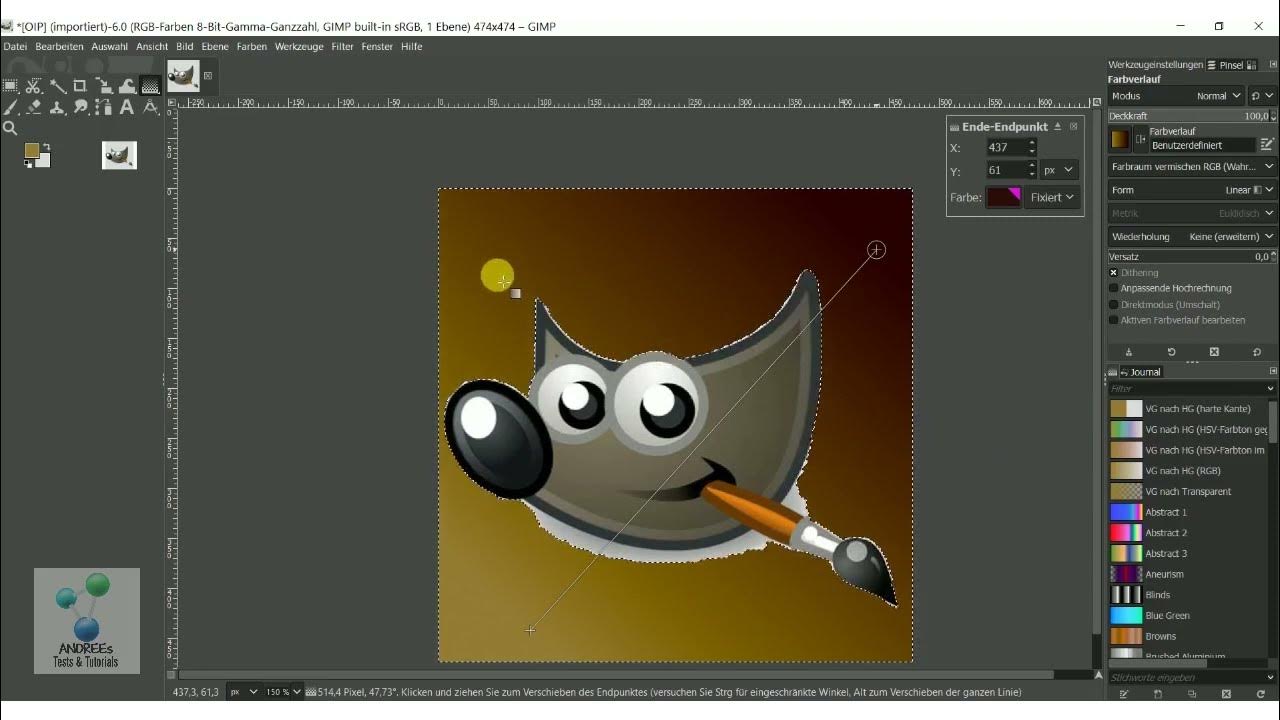Viewport: 1280px width, 720px height.
Task: Delete tool preset icon below options
Action: [1214, 352]
